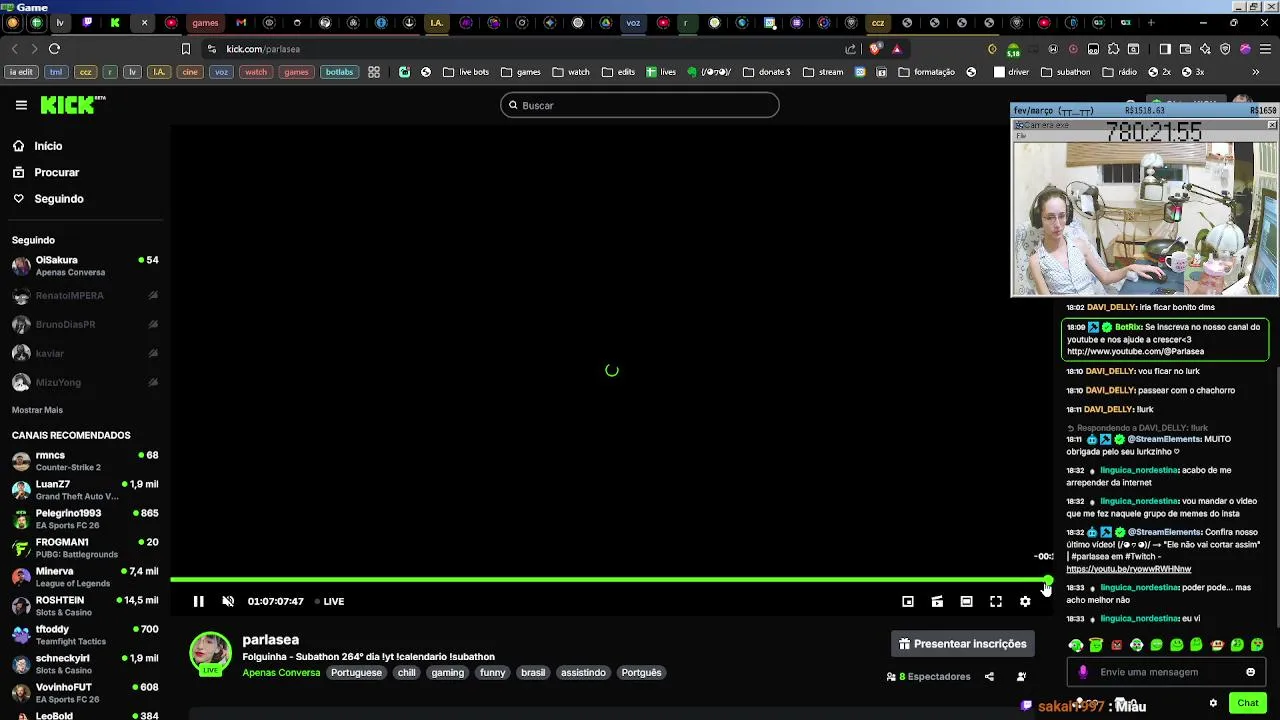
Task: Open followed channel OiSakura
Action: [x=85, y=266]
